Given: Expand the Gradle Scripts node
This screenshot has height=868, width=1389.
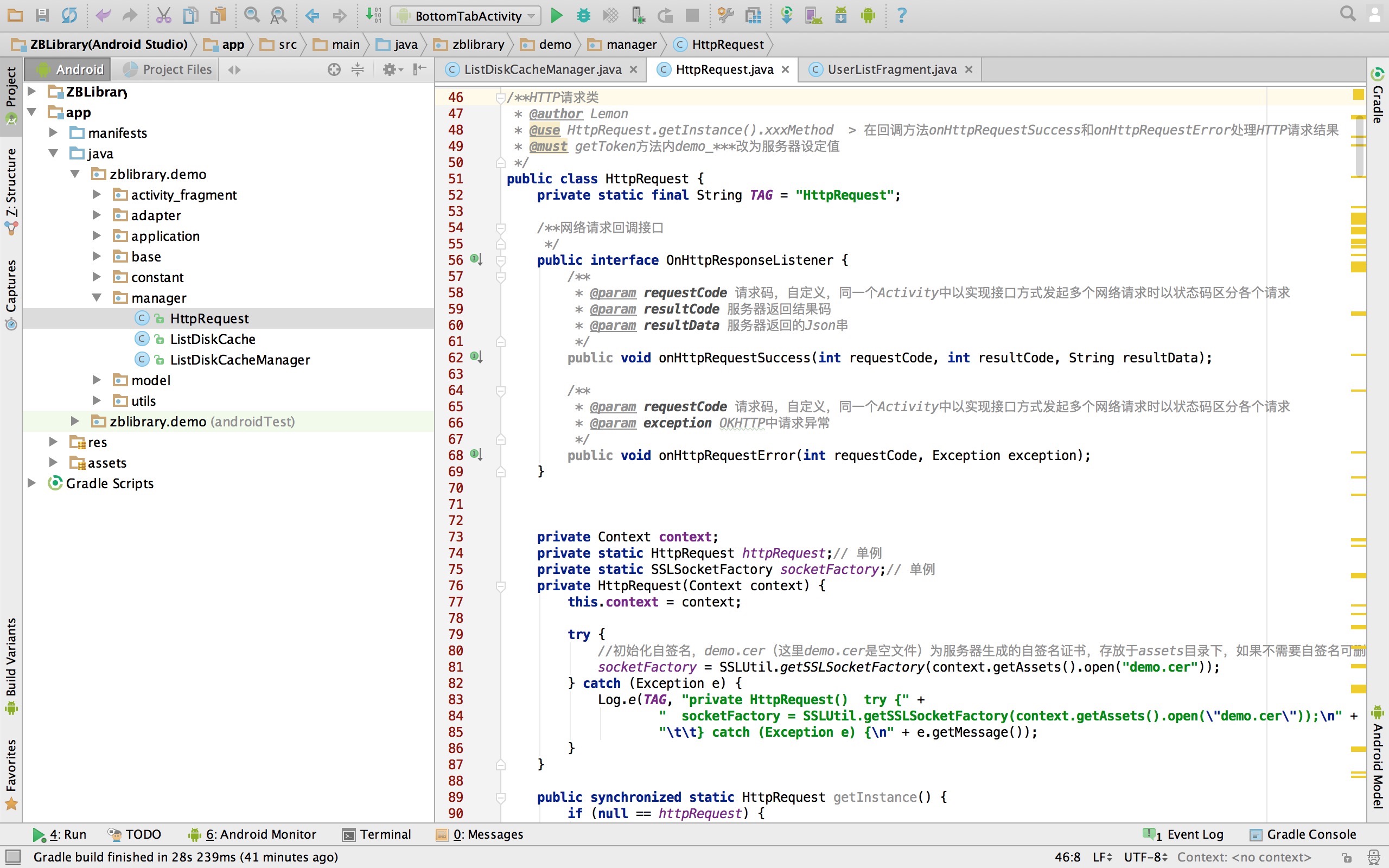Looking at the screenshot, I should pyautogui.click(x=32, y=483).
